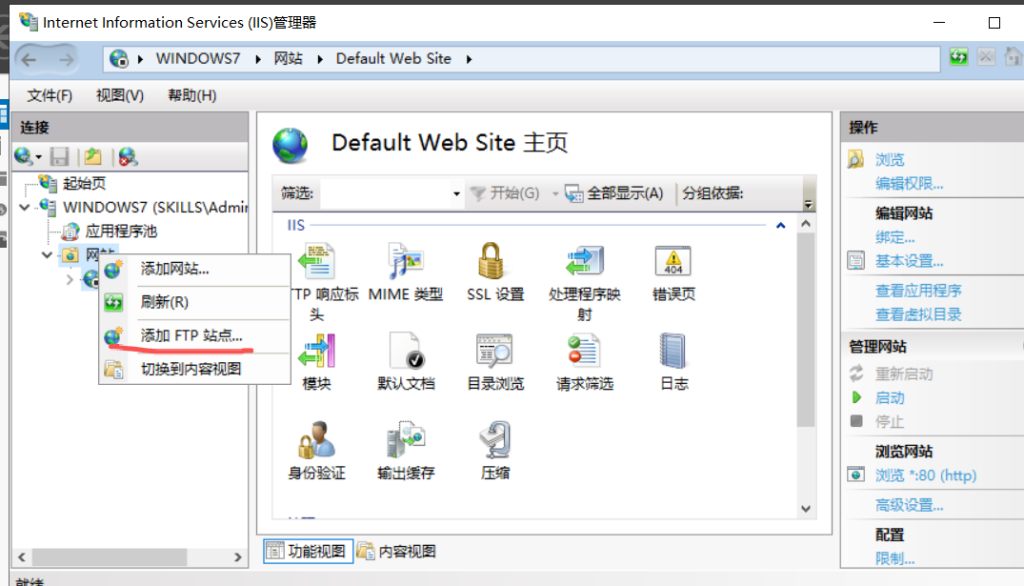Collapse the IIS group section

click(x=781, y=226)
